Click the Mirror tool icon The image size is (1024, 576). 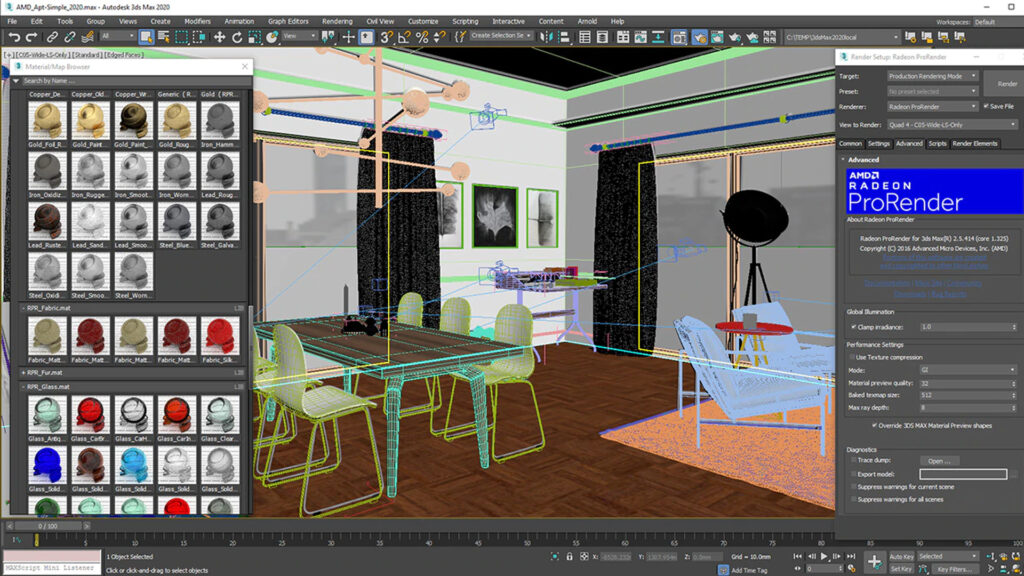546,37
